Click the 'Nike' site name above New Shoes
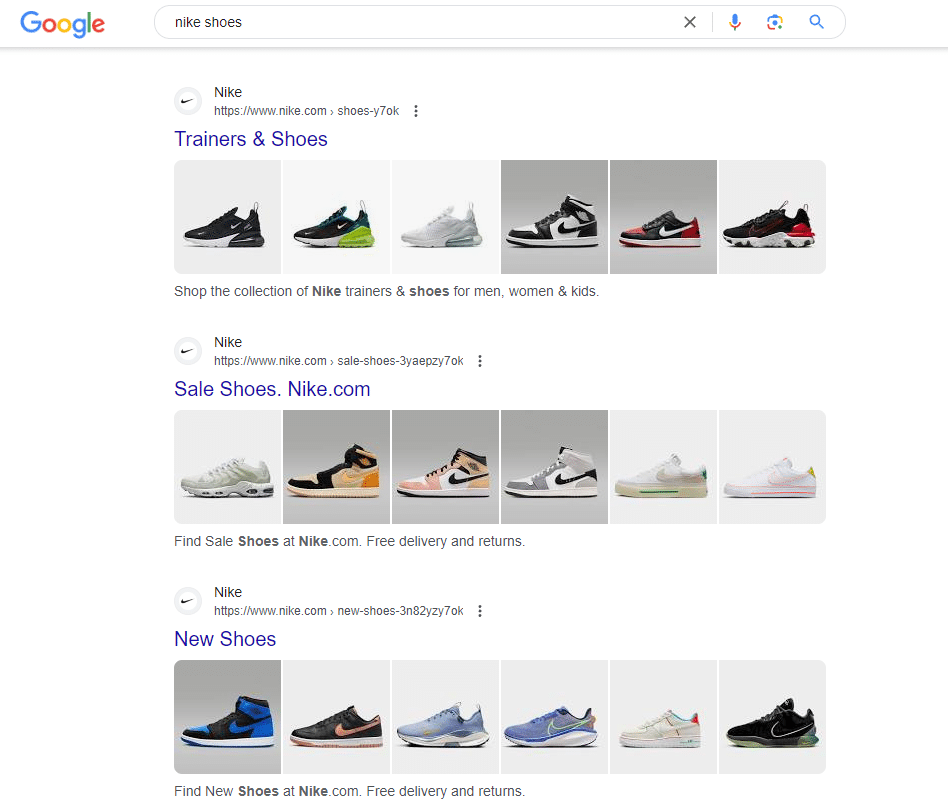The height and width of the screenshot is (804, 948). click(x=228, y=592)
